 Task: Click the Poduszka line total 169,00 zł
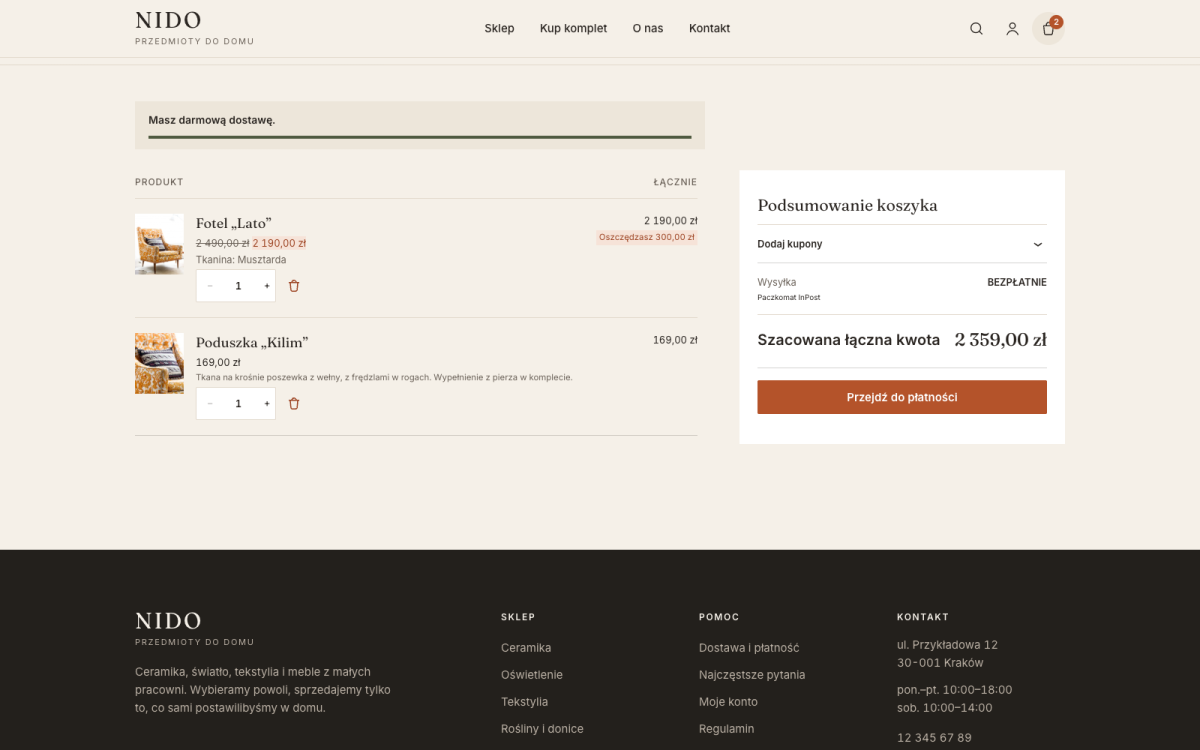click(675, 340)
